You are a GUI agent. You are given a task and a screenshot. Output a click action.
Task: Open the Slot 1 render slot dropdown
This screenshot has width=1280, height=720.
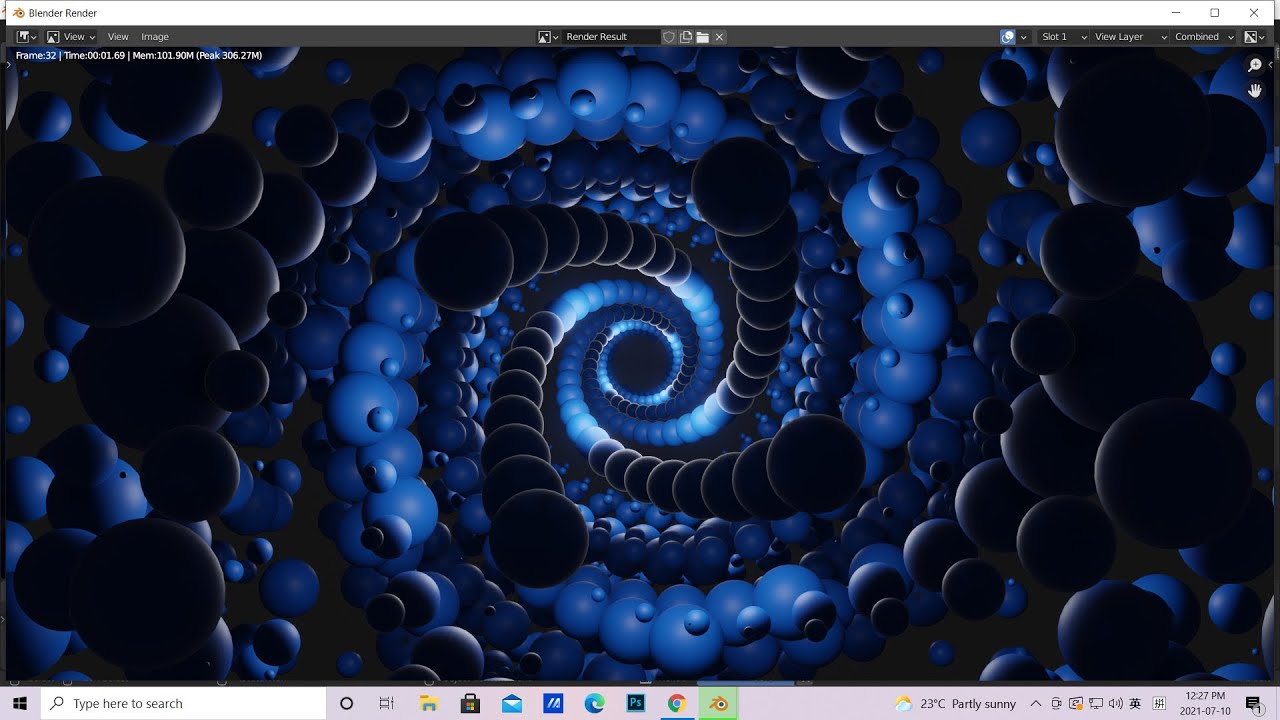coord(1063,37)
